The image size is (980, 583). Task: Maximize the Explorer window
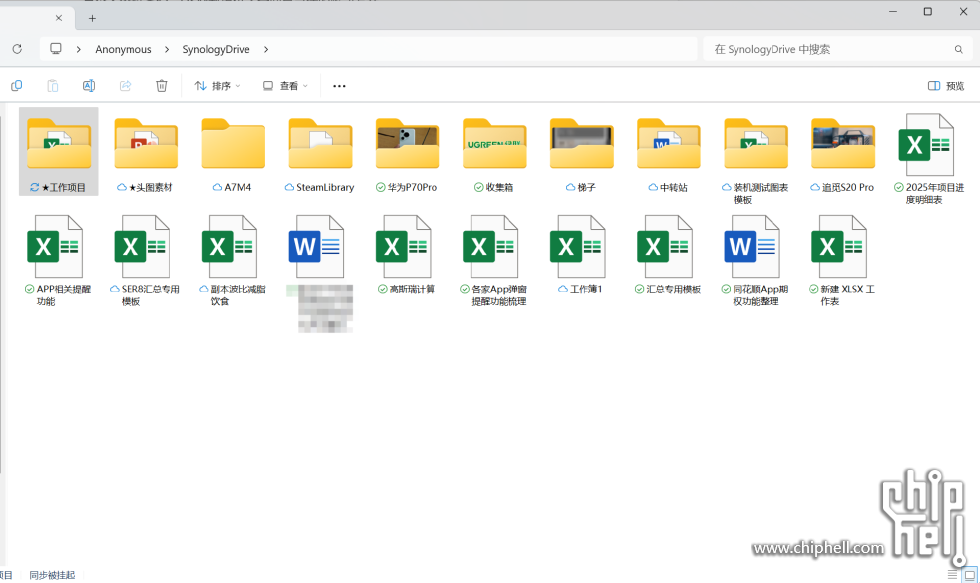point(928,11)
